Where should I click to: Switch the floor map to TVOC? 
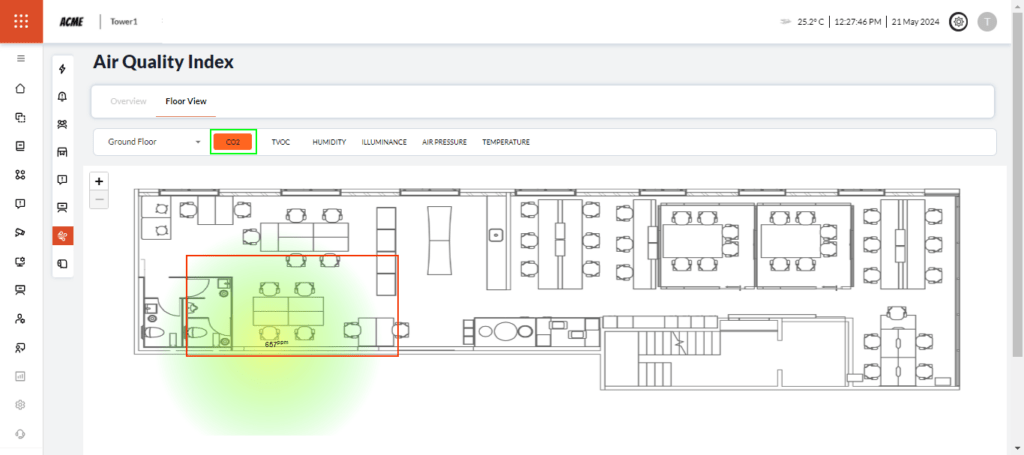[280, 142]
